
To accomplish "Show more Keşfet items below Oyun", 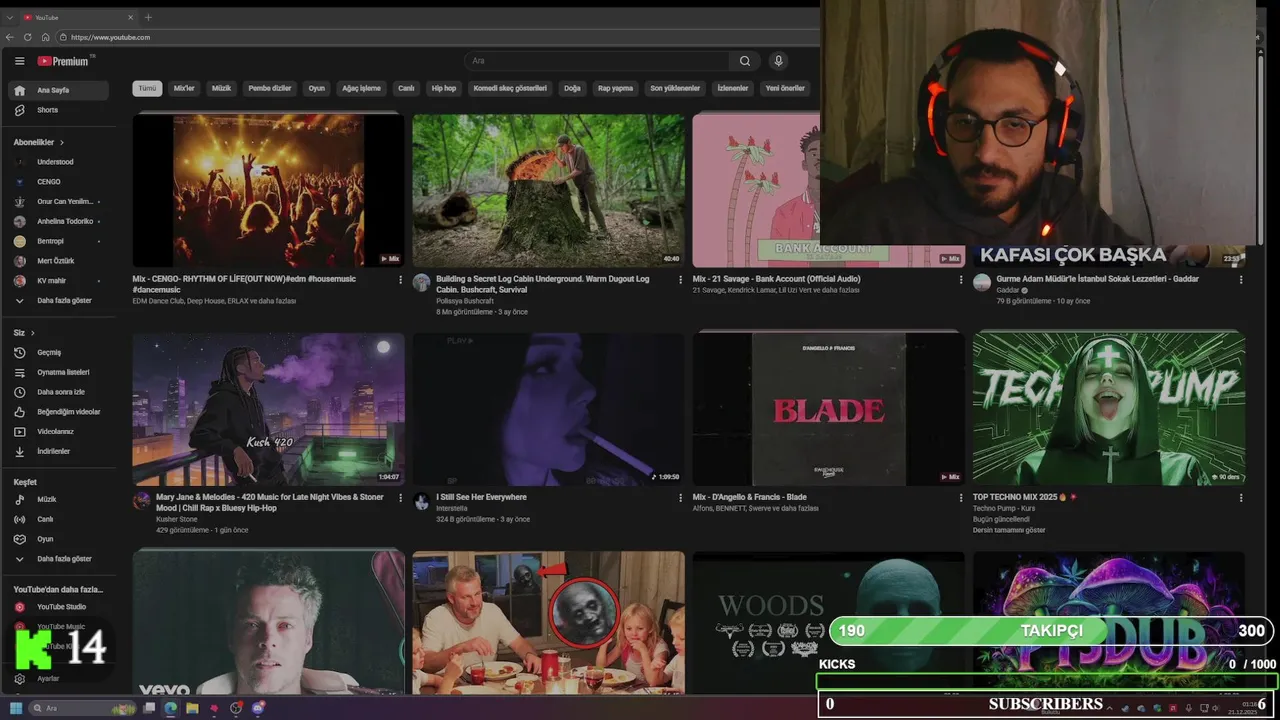I will 58,559.
